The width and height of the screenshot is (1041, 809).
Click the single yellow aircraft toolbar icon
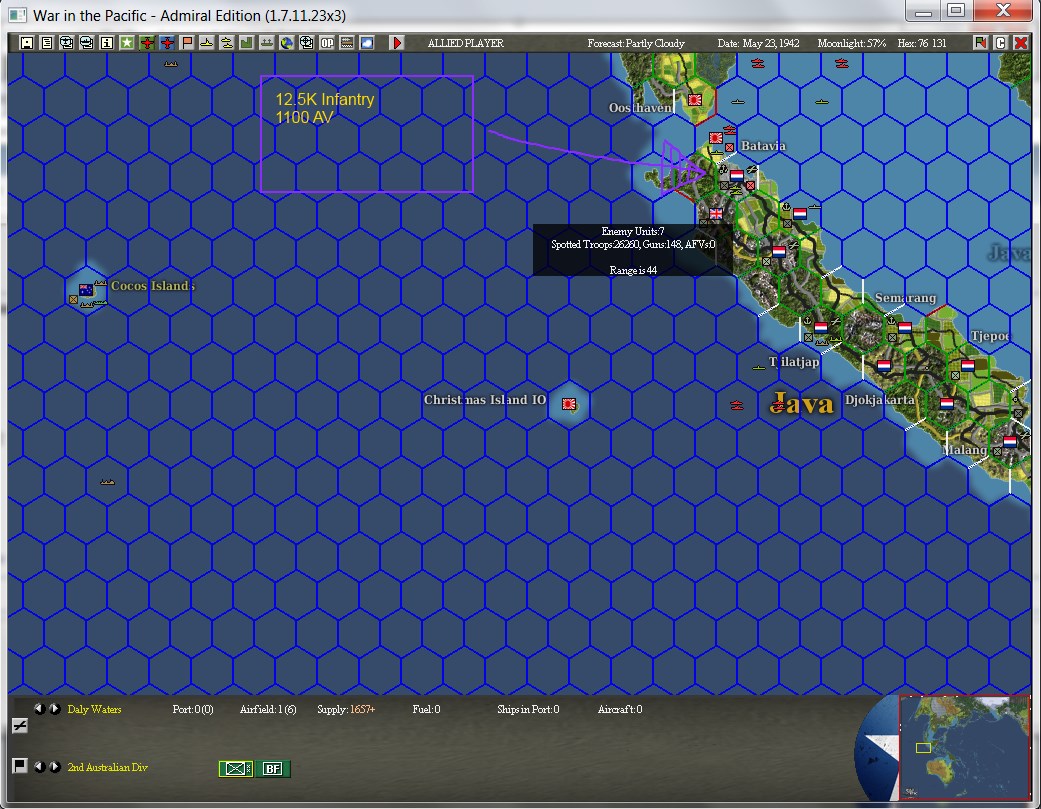pos(206,43)
